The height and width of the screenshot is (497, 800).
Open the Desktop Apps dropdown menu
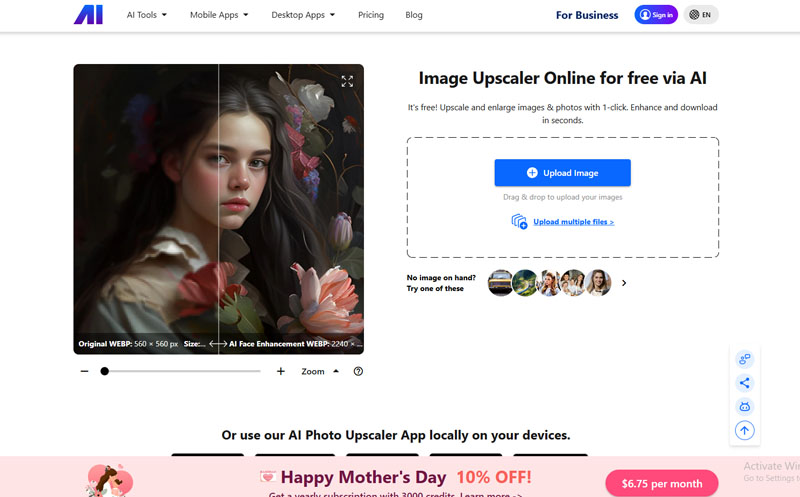click(x=303, y=15)
